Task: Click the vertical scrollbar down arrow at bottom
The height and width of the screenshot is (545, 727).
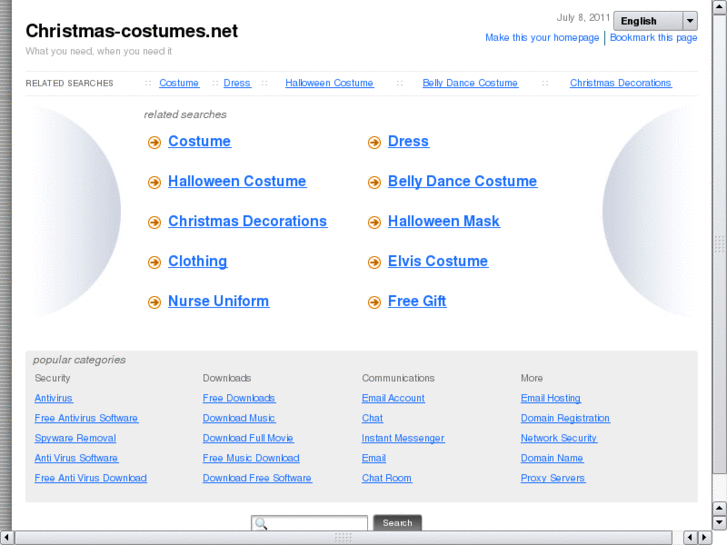Action: pos(720,522)
